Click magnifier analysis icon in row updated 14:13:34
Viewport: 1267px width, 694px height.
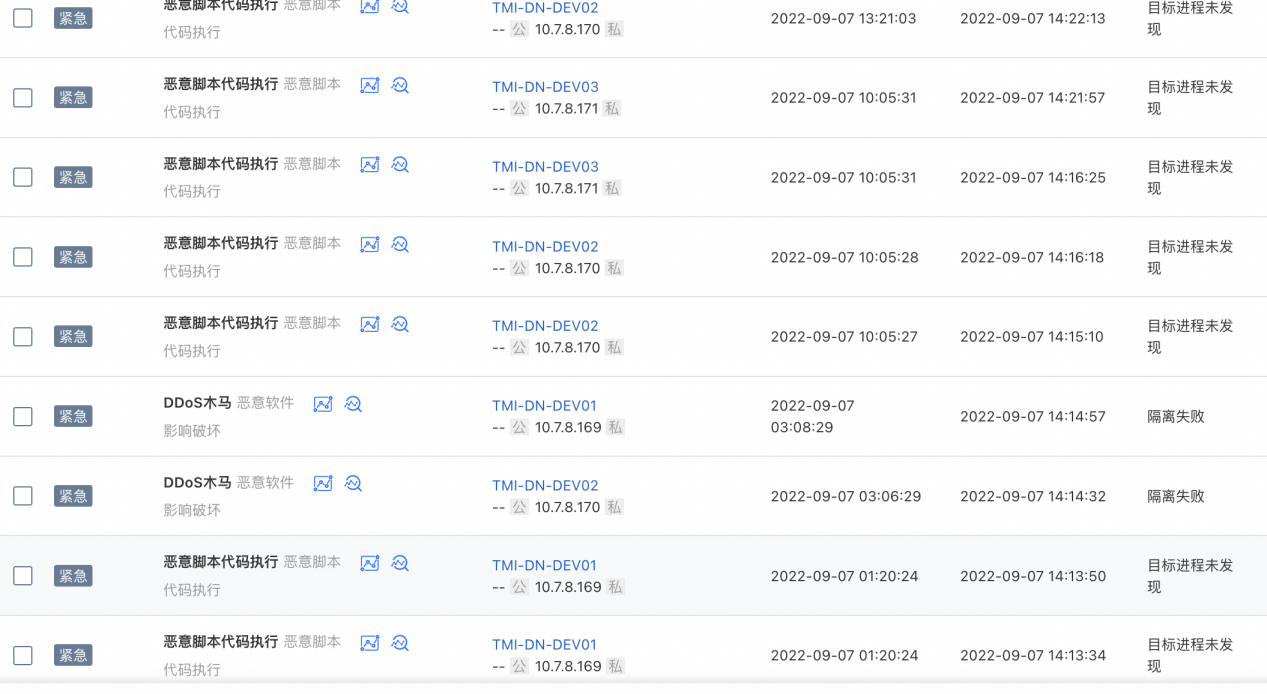pos(400,643)
